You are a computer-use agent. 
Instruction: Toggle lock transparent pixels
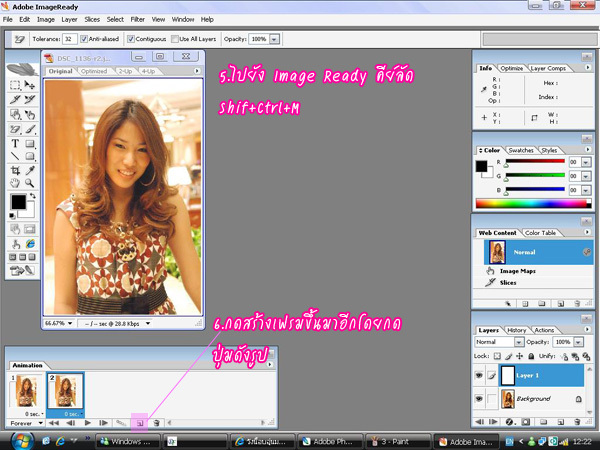coord(497,356)
